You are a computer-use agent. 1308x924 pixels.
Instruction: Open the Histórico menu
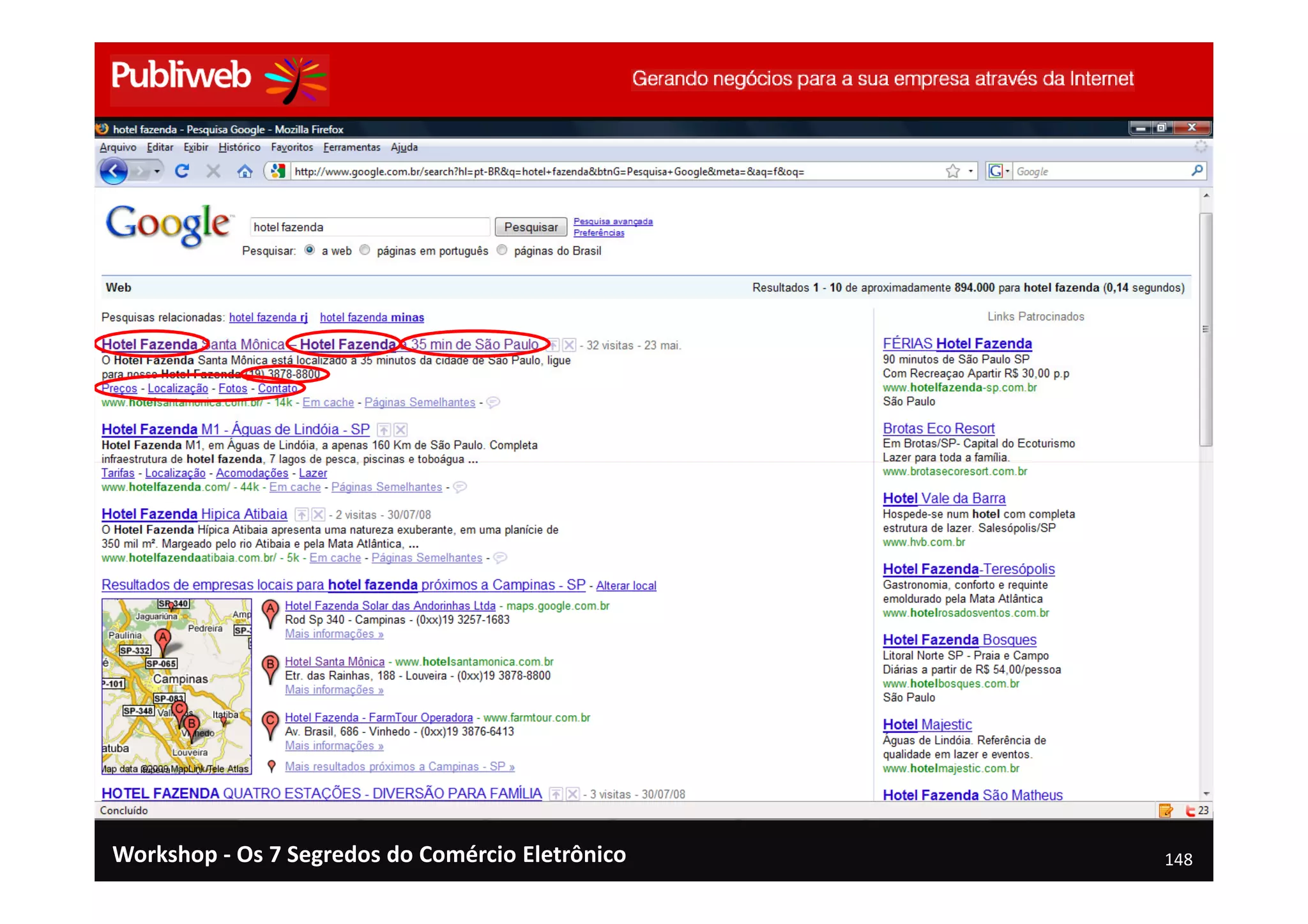[239, 148]
